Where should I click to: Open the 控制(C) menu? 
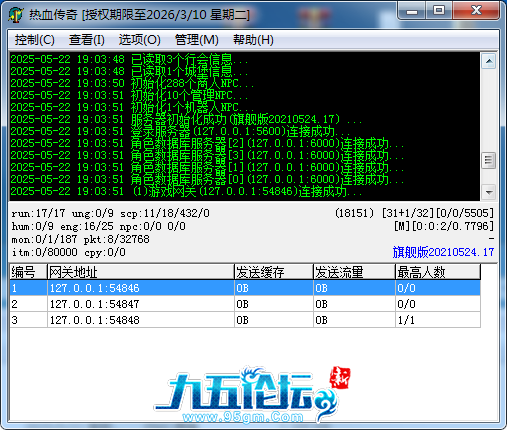tap(34, 40)
